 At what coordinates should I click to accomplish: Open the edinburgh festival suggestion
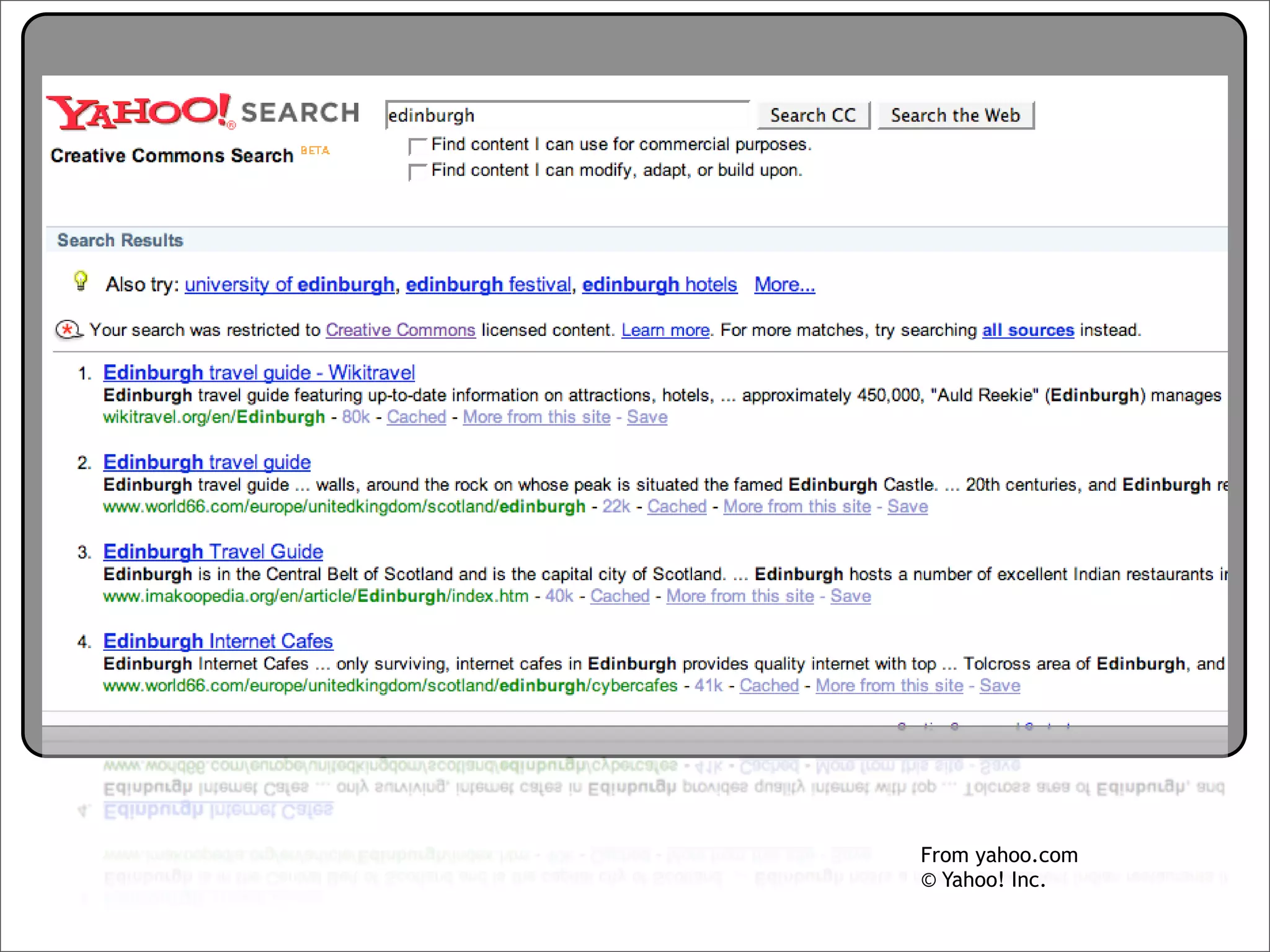[x=488, y=284]
